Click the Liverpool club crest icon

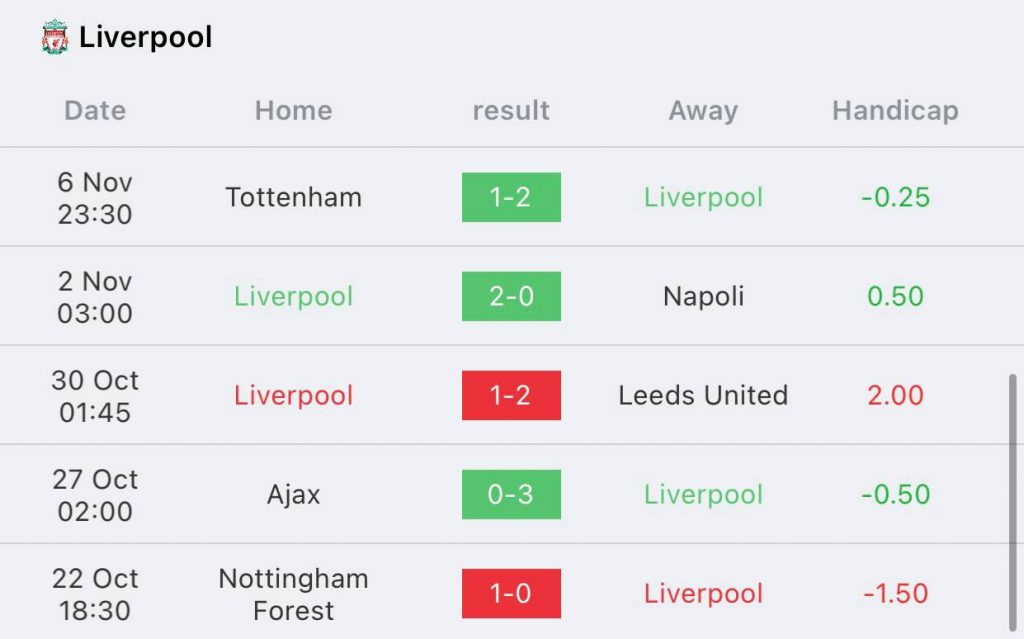(x=54, y=37)
